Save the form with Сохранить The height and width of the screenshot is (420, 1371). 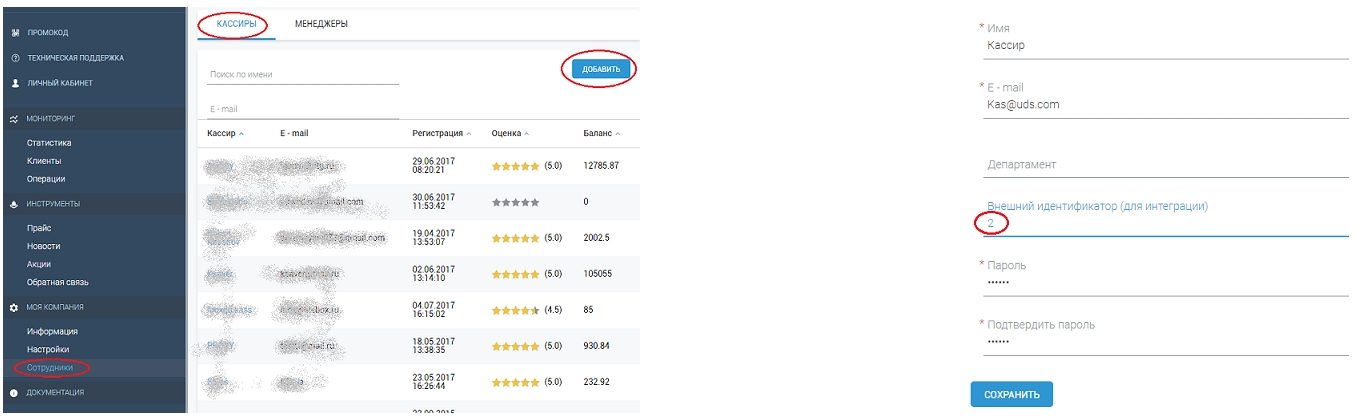1011,394
